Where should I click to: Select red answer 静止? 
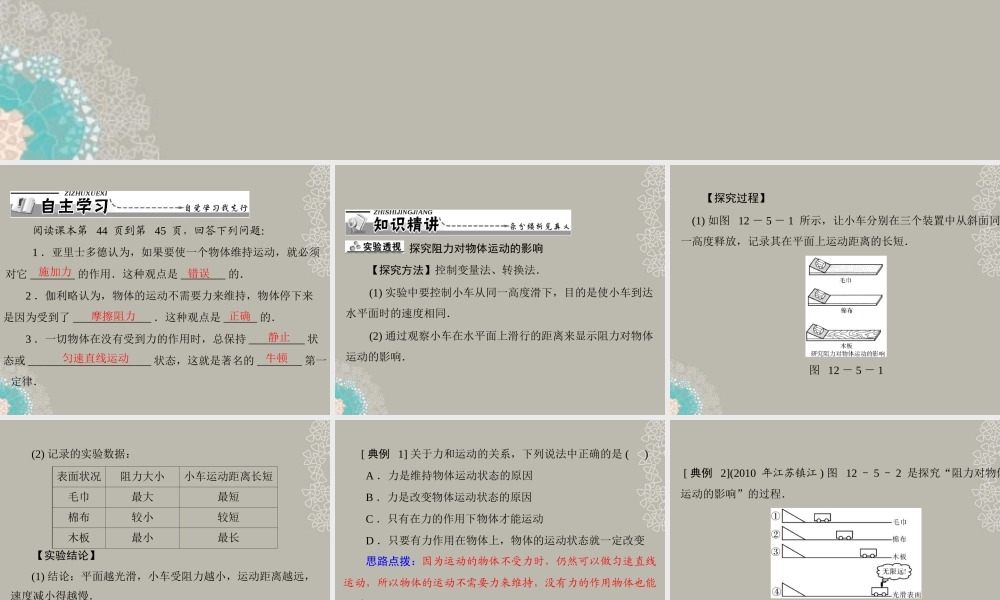tap(278, 337)
